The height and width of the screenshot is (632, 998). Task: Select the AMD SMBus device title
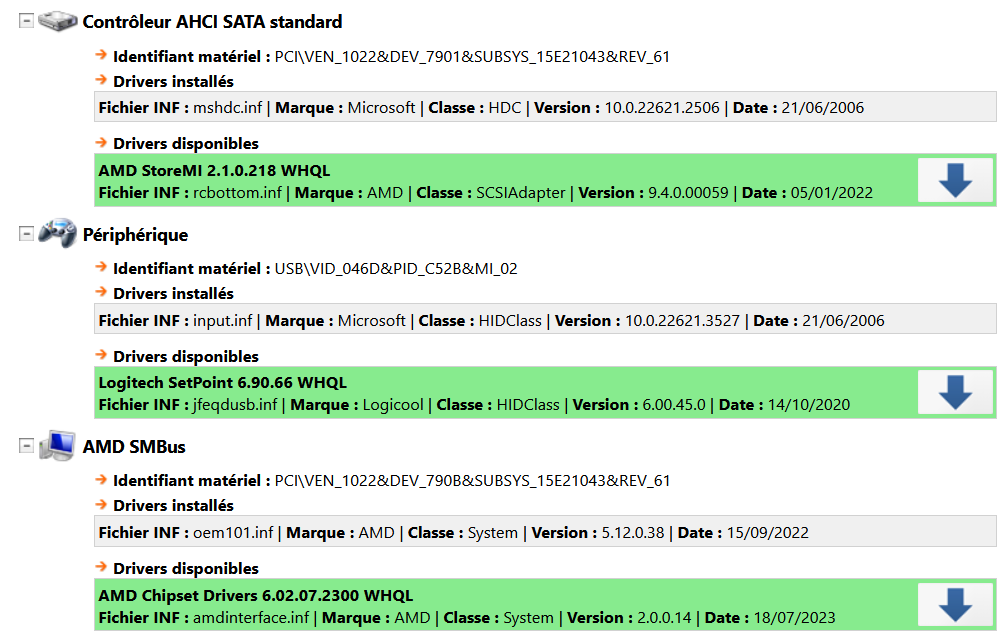(134, 447)
